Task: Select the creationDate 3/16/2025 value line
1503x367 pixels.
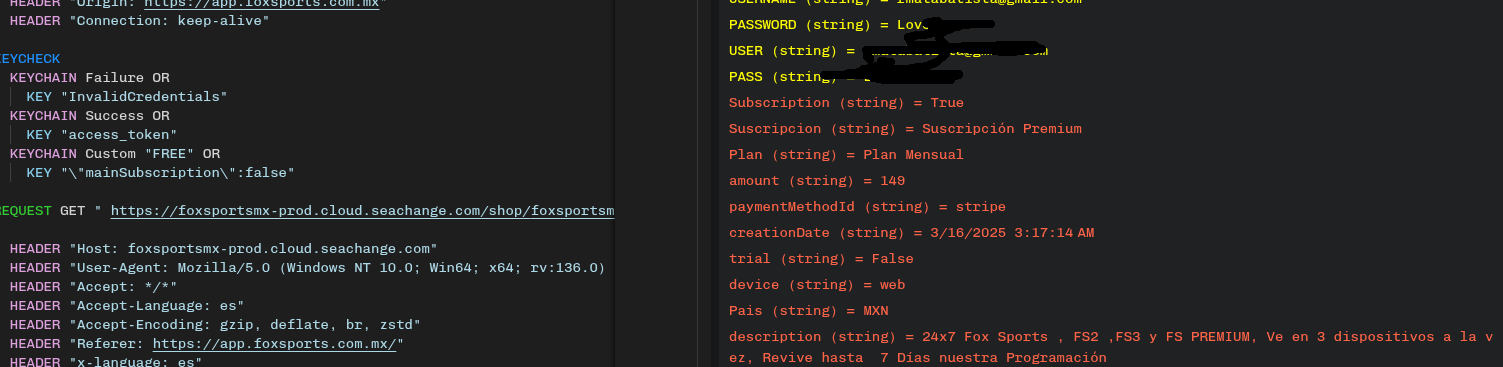Action: click(911, 233)
